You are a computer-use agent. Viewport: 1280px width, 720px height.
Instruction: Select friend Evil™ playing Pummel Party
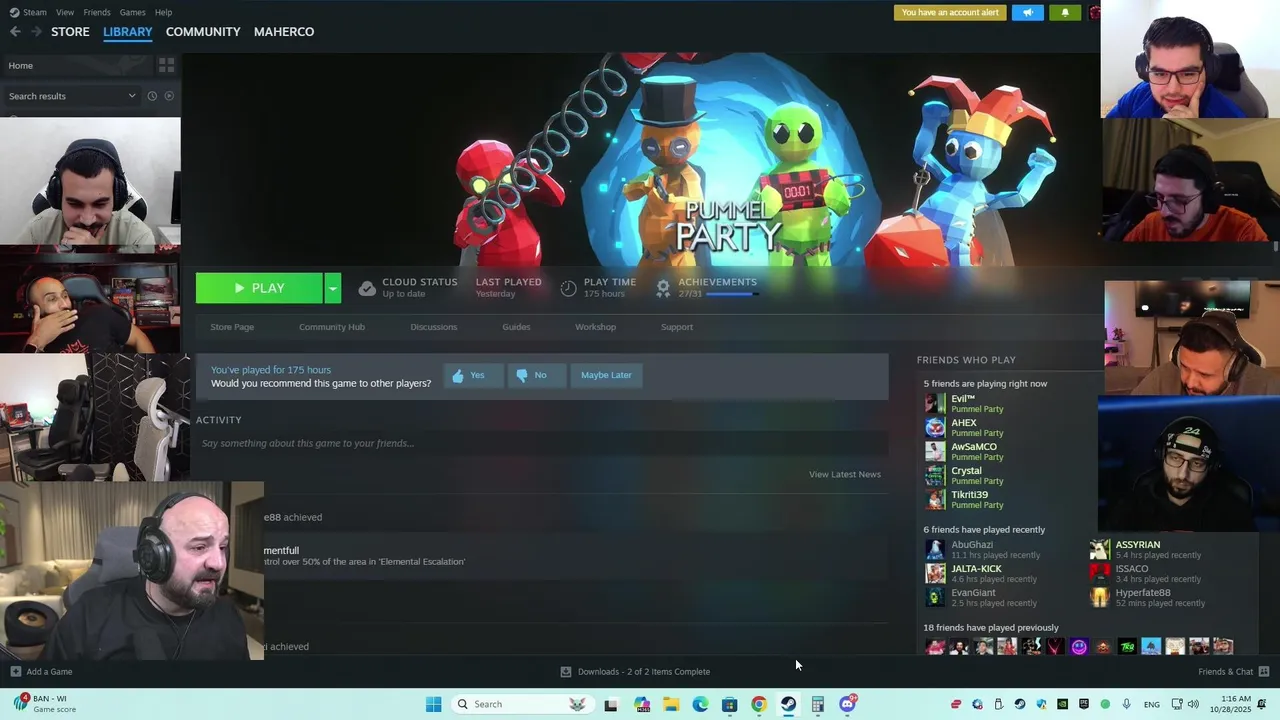click(x=963, y=403)
